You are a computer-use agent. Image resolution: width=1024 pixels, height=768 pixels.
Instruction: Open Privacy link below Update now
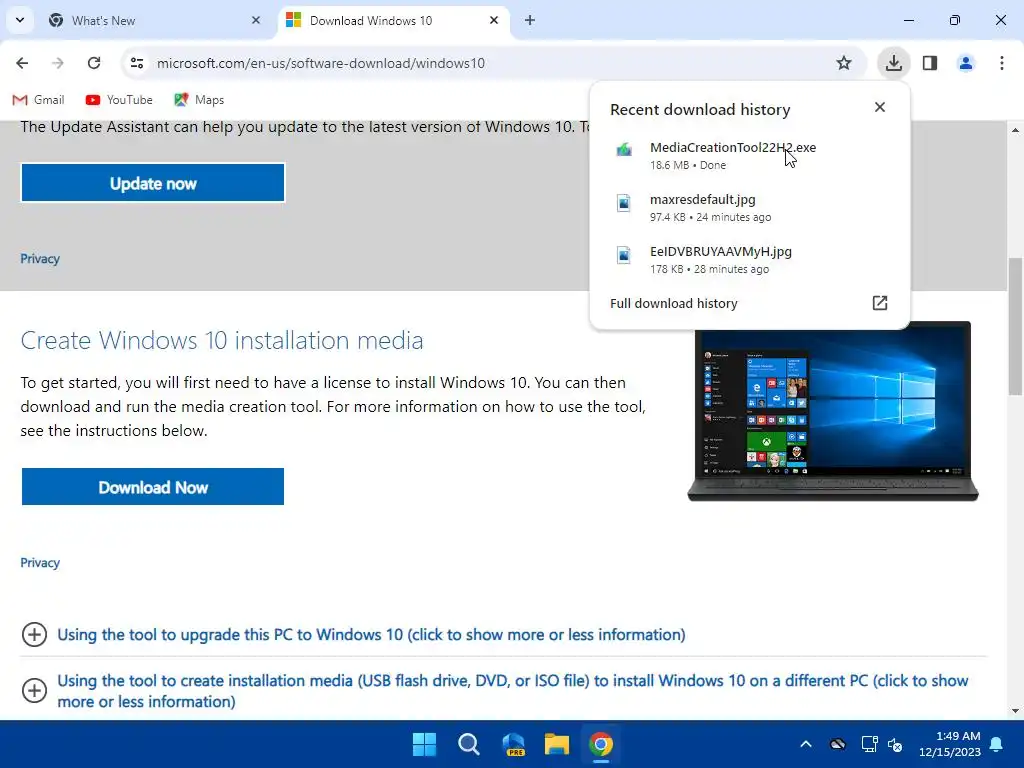(x=40, y=259)
